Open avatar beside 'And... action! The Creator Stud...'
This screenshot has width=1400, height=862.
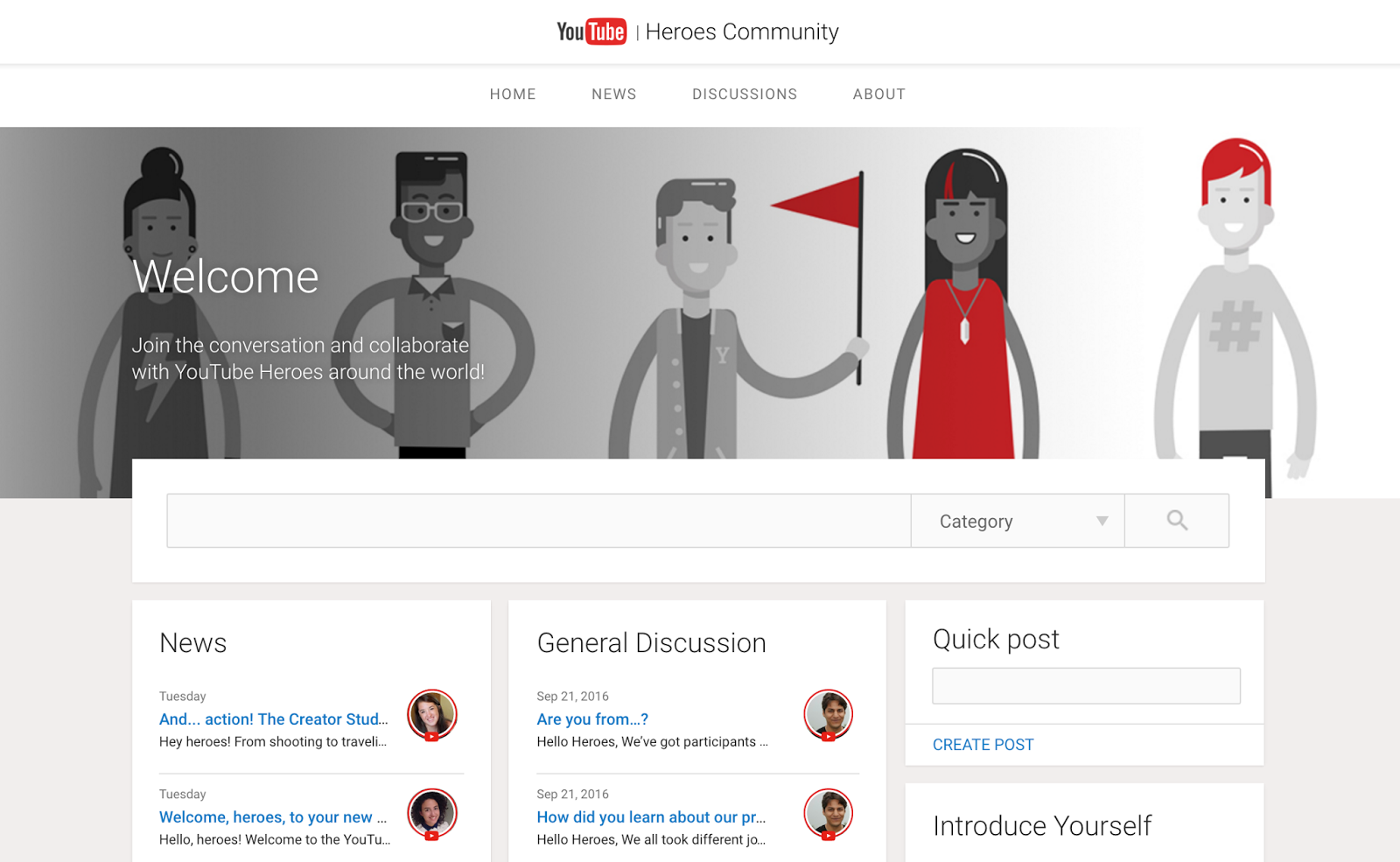pyautogui.click(x=432, y=715)
